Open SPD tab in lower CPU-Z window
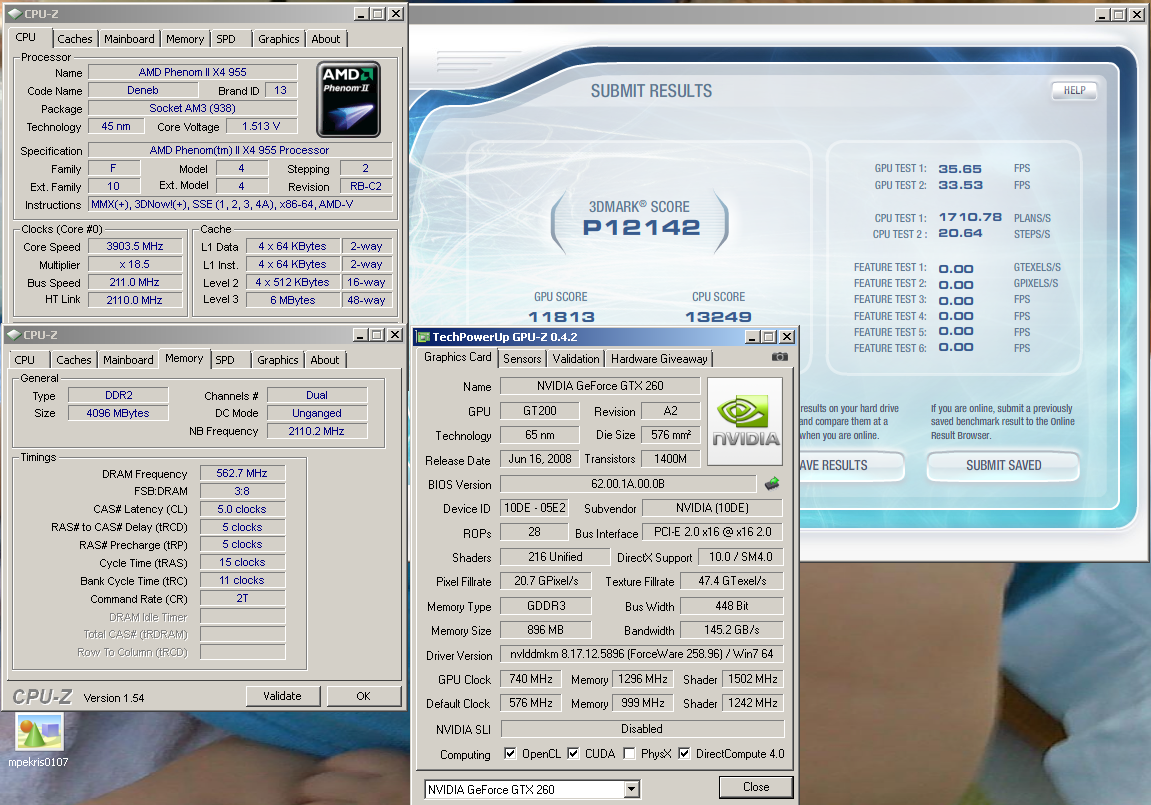The image size is (1151, 805). pyautogui.click(x=225, y=360)
